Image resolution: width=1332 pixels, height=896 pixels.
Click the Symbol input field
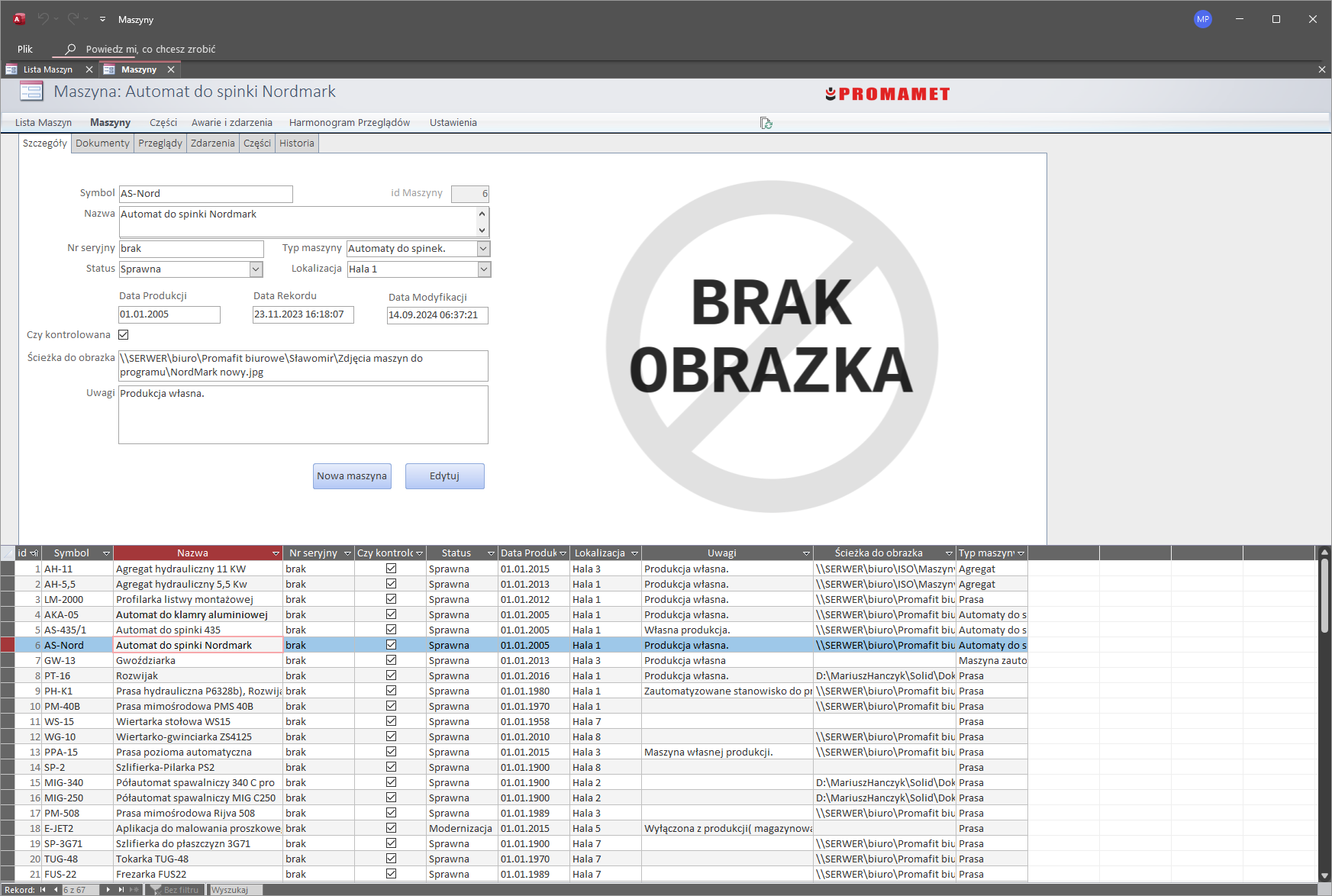(x=206, y=194)
